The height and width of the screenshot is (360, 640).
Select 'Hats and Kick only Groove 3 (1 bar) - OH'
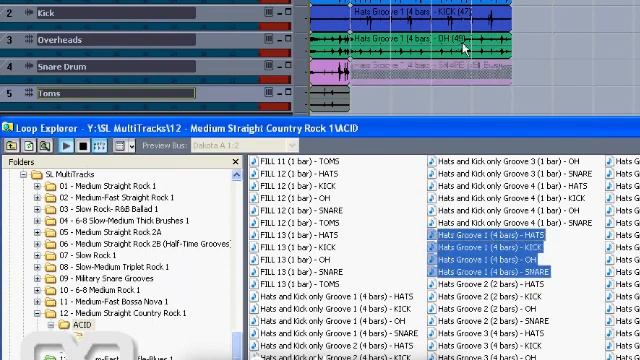509,162
